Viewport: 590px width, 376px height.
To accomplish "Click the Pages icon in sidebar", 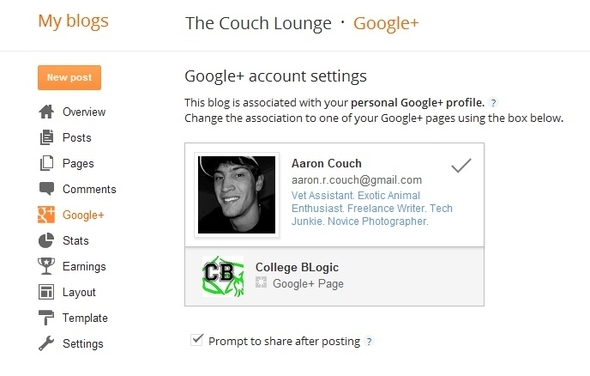I will (46, 163).
